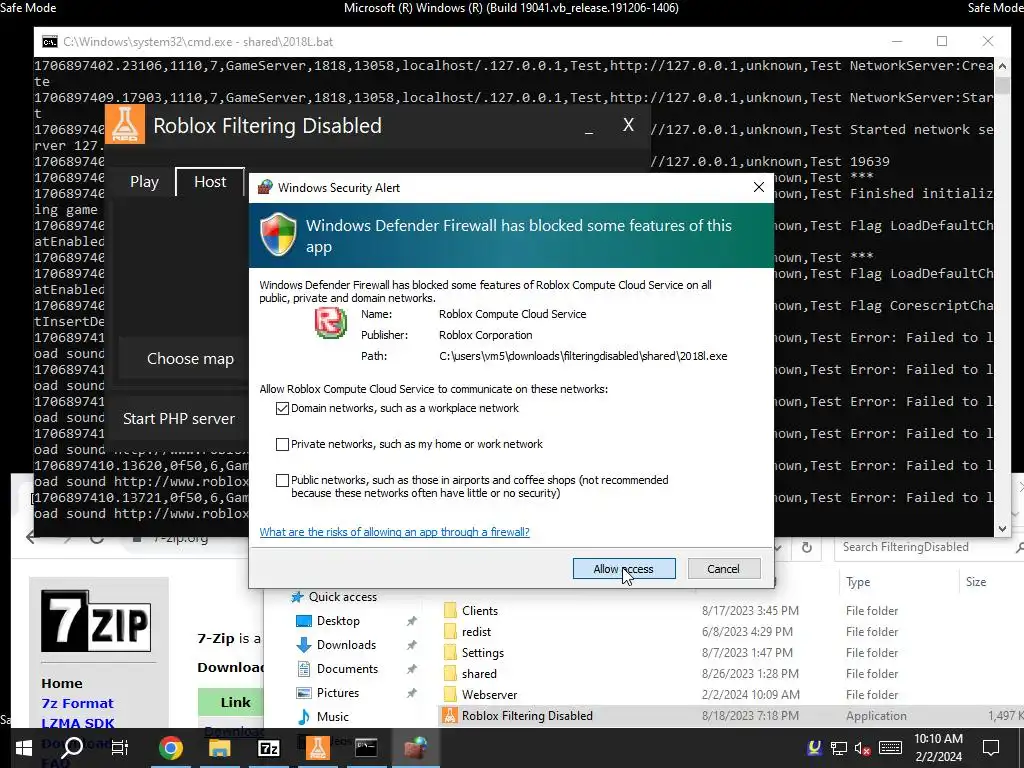This screenshot has height=768, width=1024.
Task: Open Documents in Explorer sidebar
Action: [347, 669]
